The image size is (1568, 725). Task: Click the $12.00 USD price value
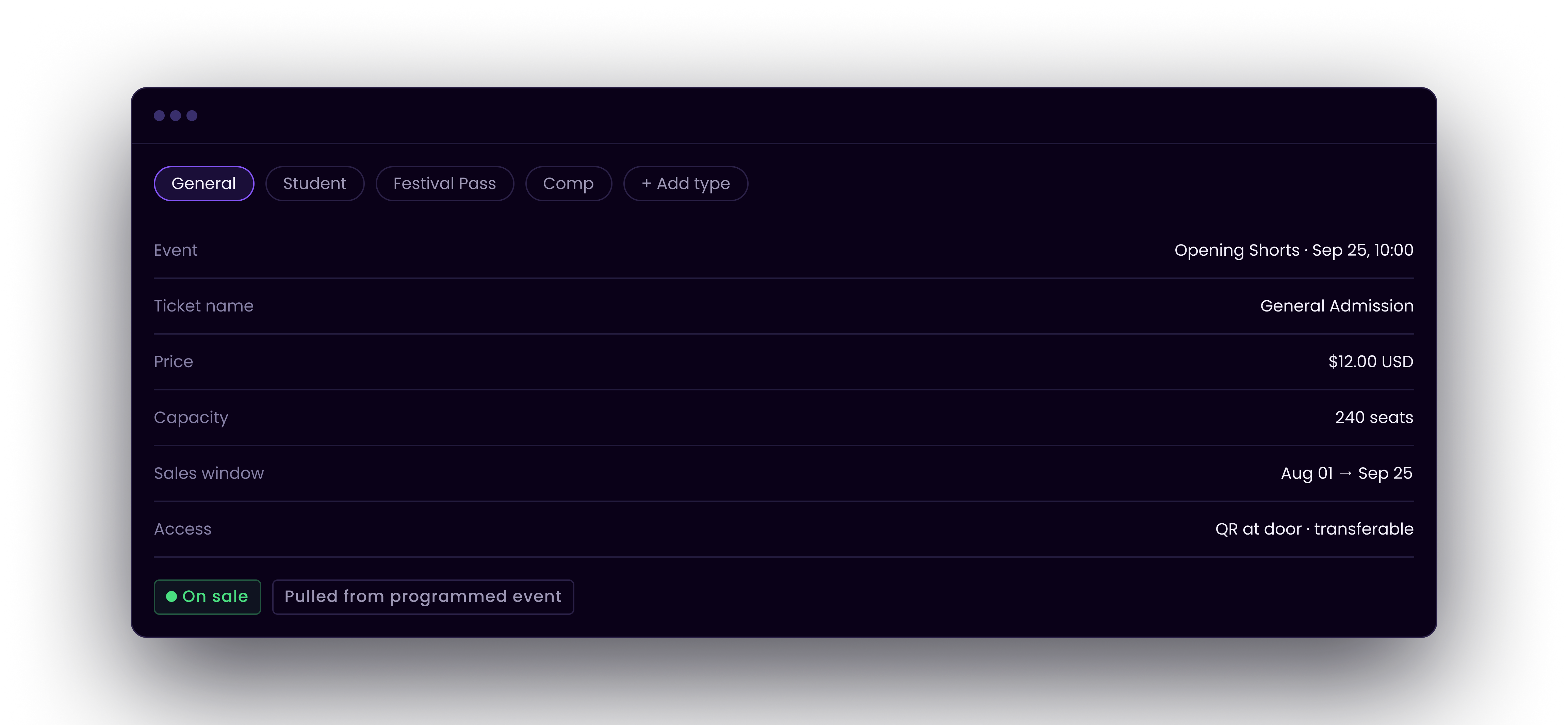coord(1371,362)
